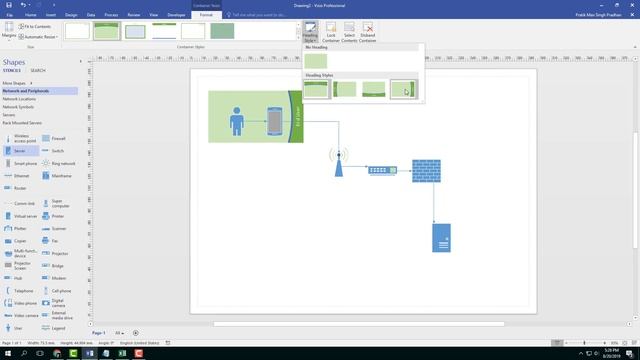Screen dimensions: 640x360
Task: Adjust the zoom slider in the status bar
Action: coord(584,343)
